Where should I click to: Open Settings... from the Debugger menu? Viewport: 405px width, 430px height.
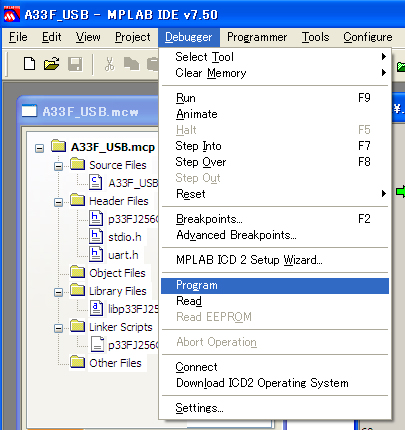pyautogui.click(x=275, y=408)
